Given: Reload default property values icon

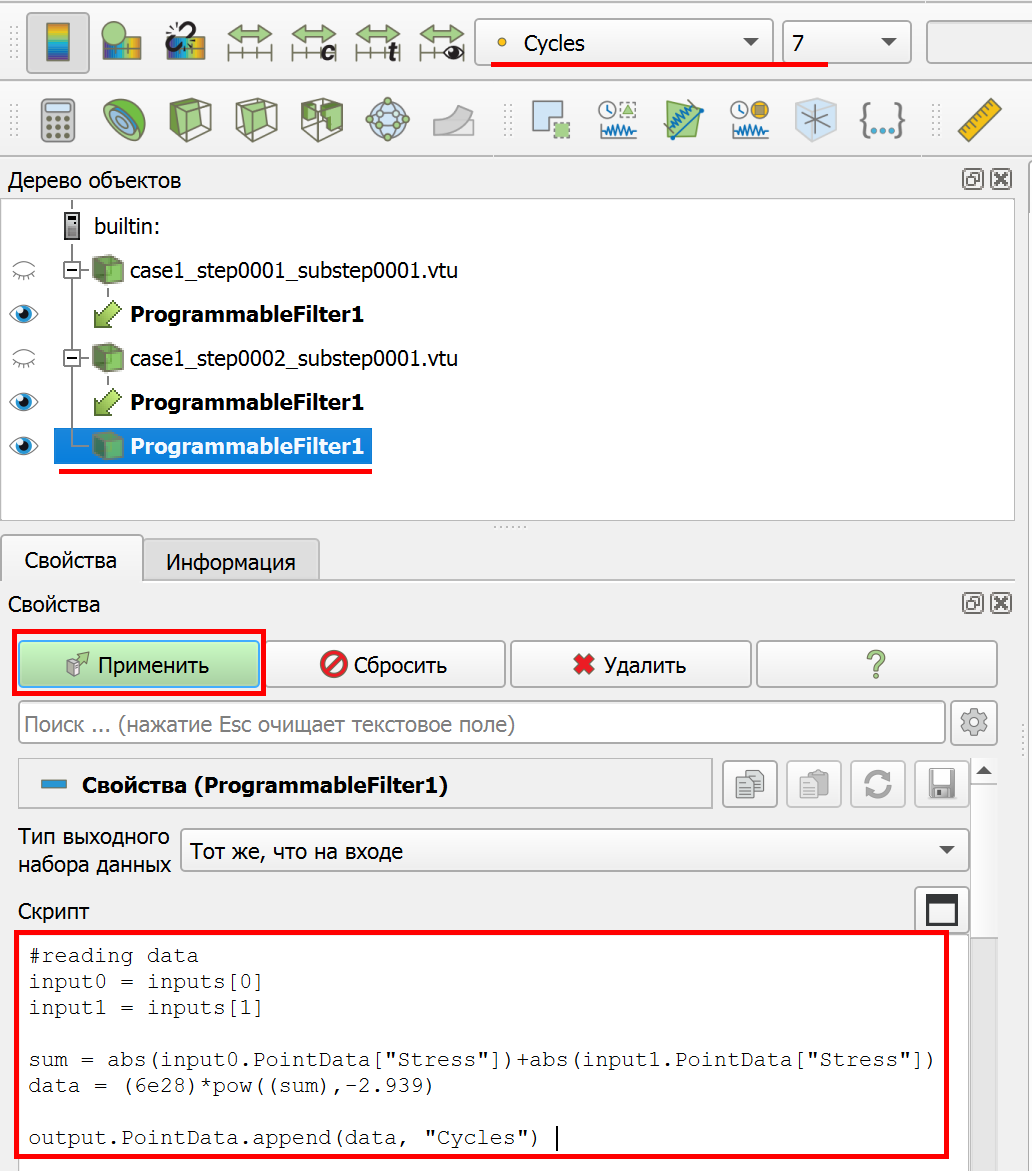Looking at the screenshot, I should [x=878, y=784].
